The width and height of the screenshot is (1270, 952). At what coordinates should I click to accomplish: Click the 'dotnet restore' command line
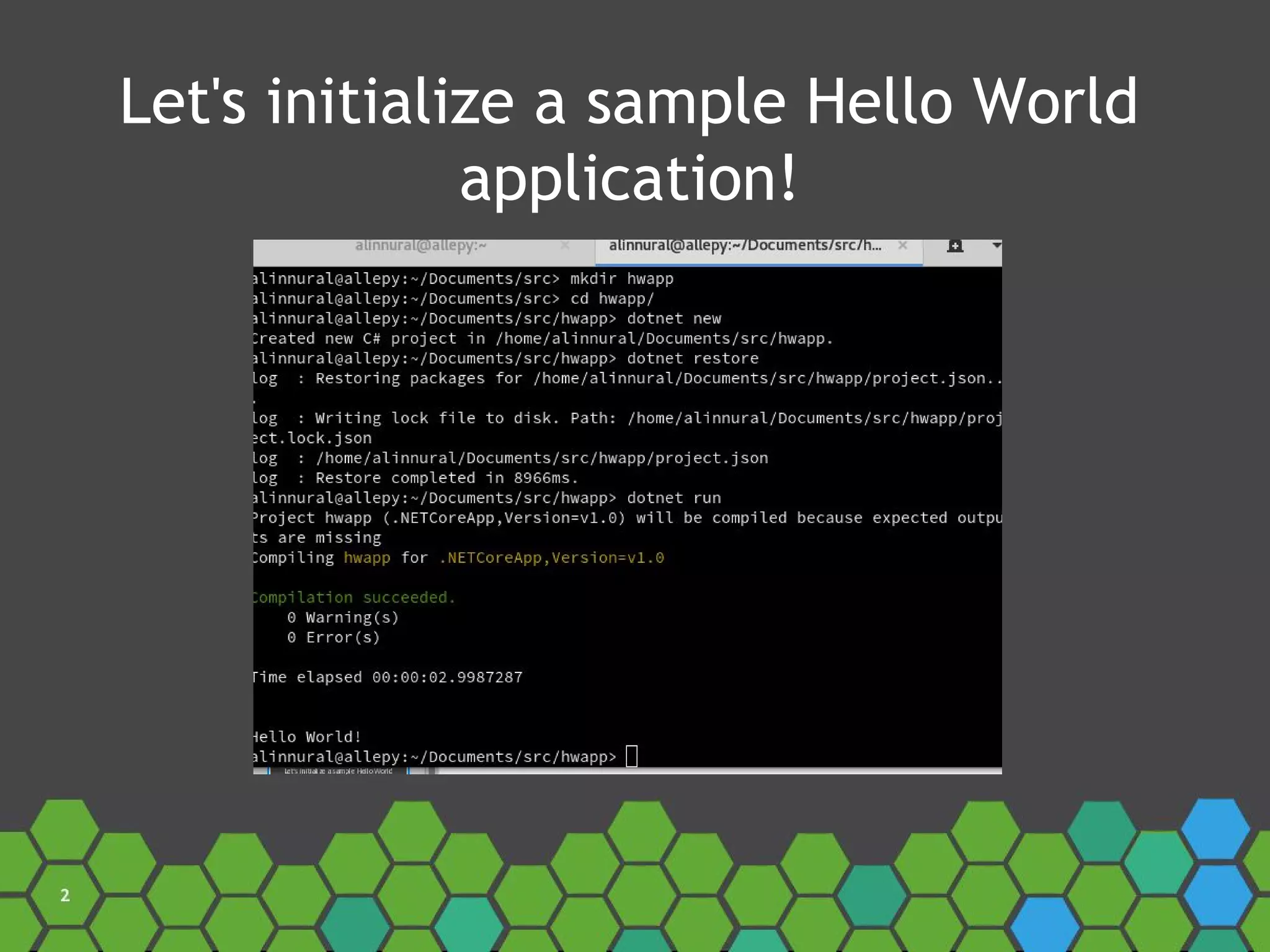click(x=506, y=358)
